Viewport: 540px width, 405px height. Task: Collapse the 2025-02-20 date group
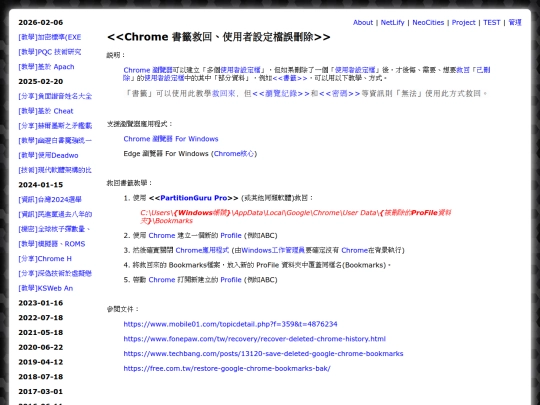tap(41, 82)
